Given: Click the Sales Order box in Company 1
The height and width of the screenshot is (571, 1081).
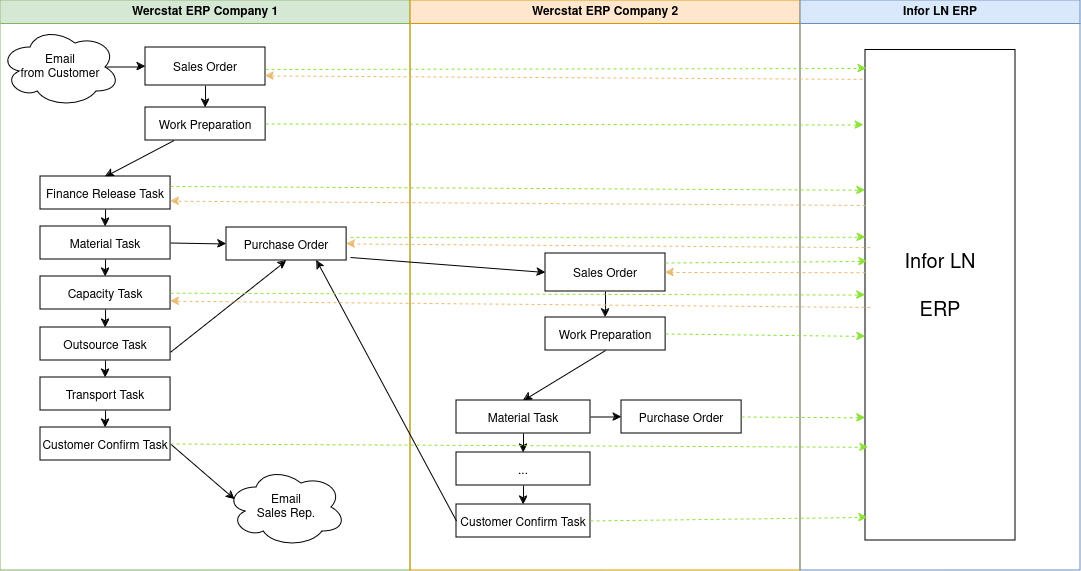Looking at the screenshot, I should point(205,66).
